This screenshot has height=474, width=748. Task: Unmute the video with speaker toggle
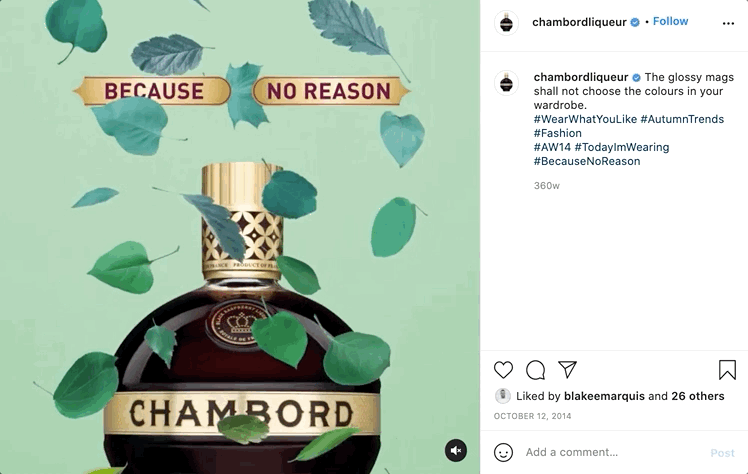click(456, 450)
